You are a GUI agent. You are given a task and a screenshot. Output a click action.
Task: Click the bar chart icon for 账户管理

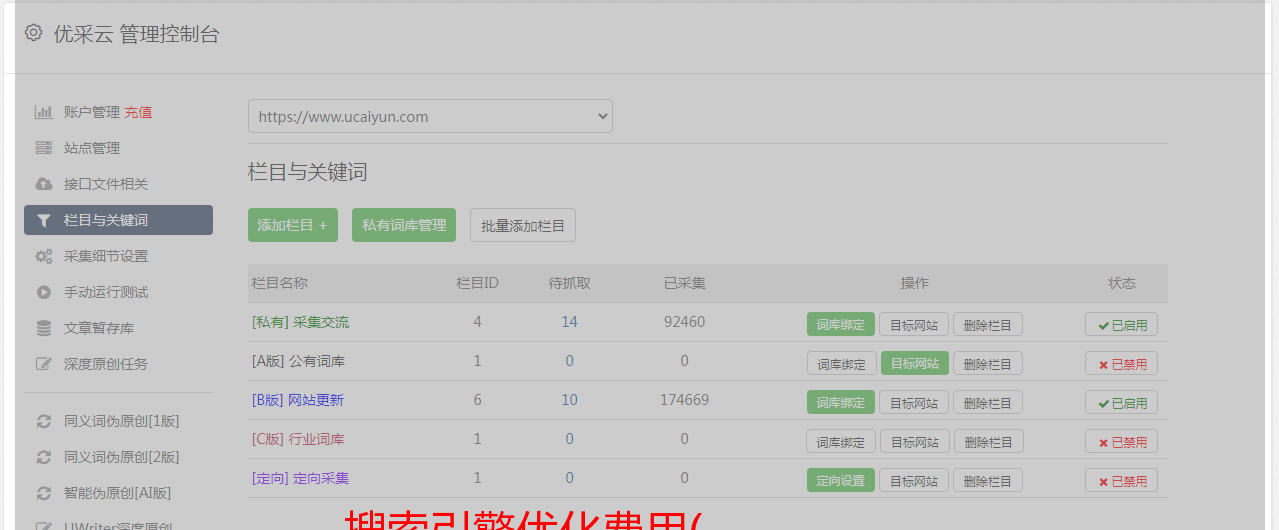point(43,112)
